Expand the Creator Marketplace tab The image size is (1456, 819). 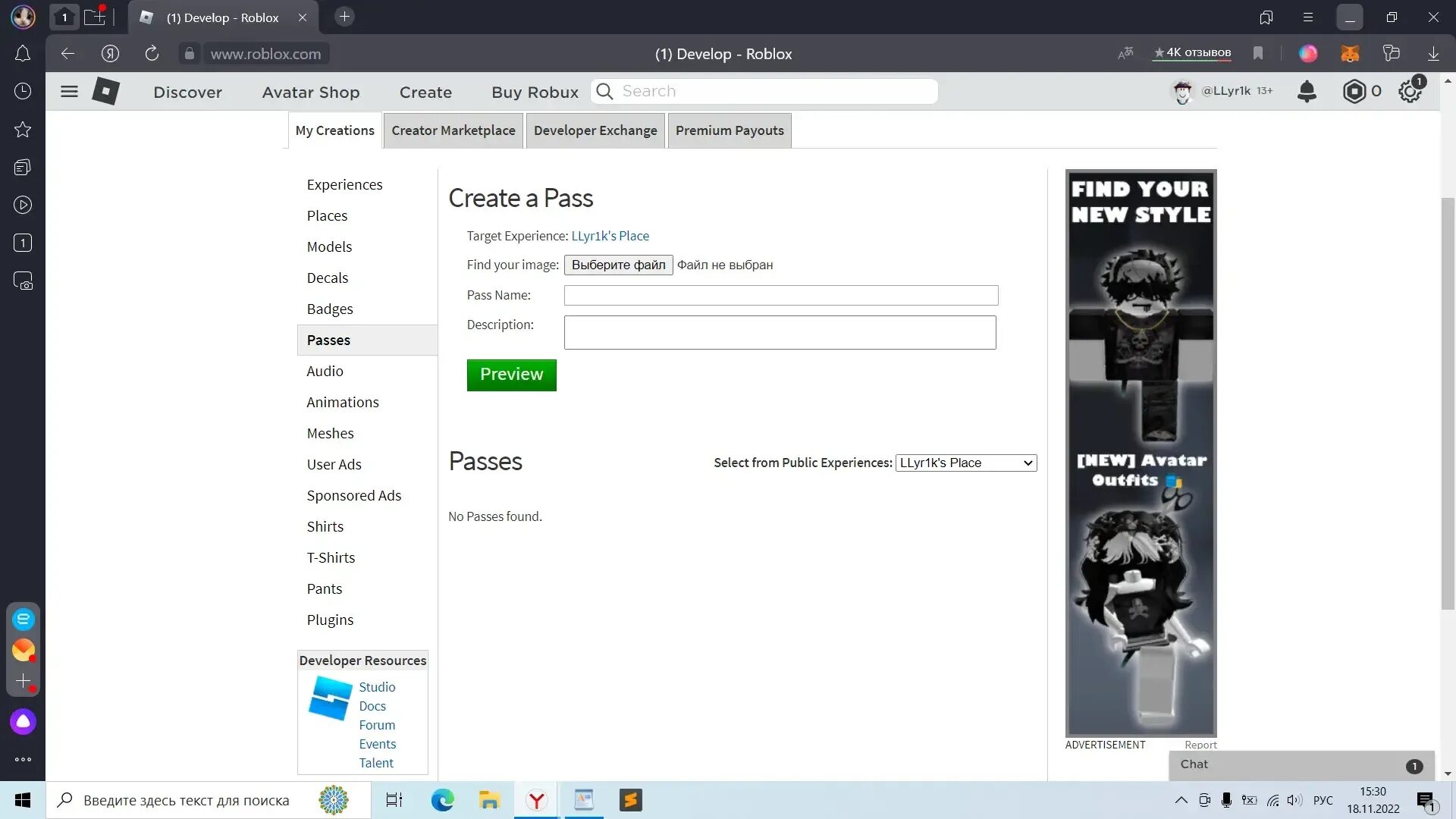pyautogui.click(x=453, y=130)
